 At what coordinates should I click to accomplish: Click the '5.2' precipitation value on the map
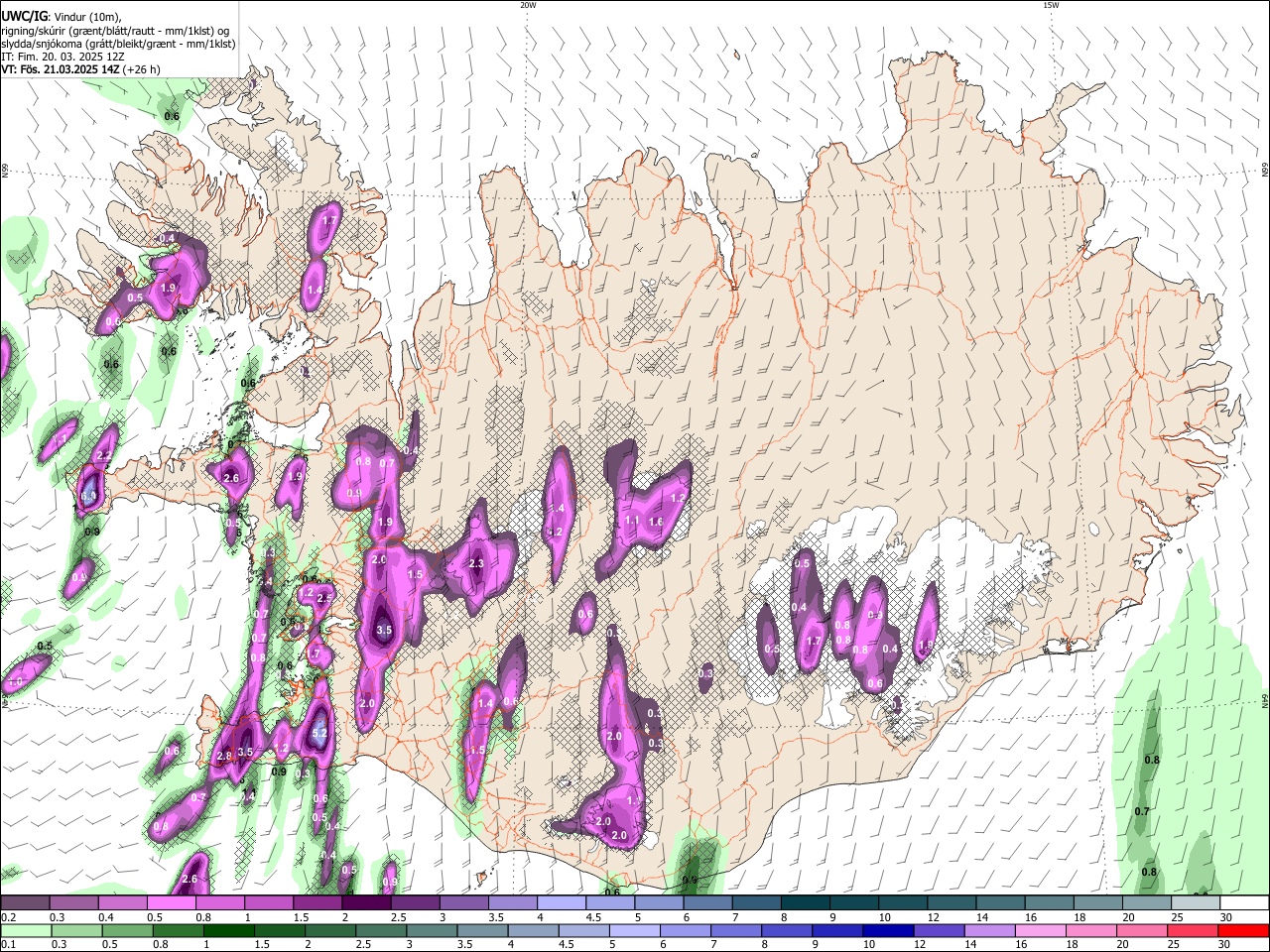coord(319,734)
